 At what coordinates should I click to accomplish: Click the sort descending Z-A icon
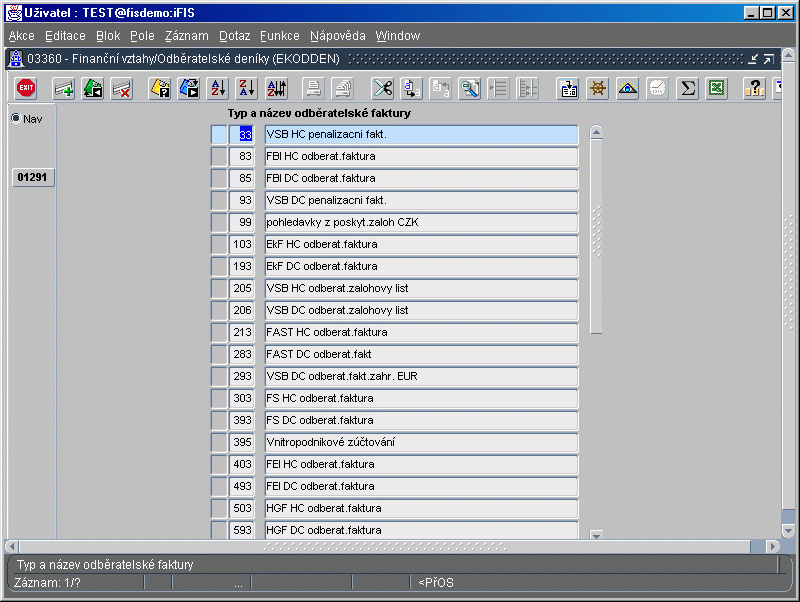tap(247, 88)
